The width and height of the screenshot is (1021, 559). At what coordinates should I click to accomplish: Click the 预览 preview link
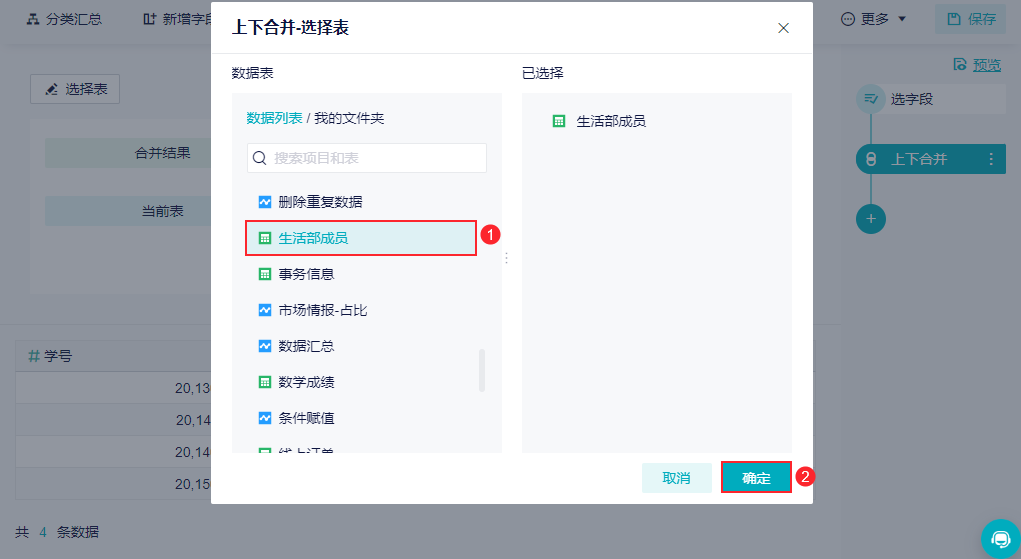[x=986, y=65]
